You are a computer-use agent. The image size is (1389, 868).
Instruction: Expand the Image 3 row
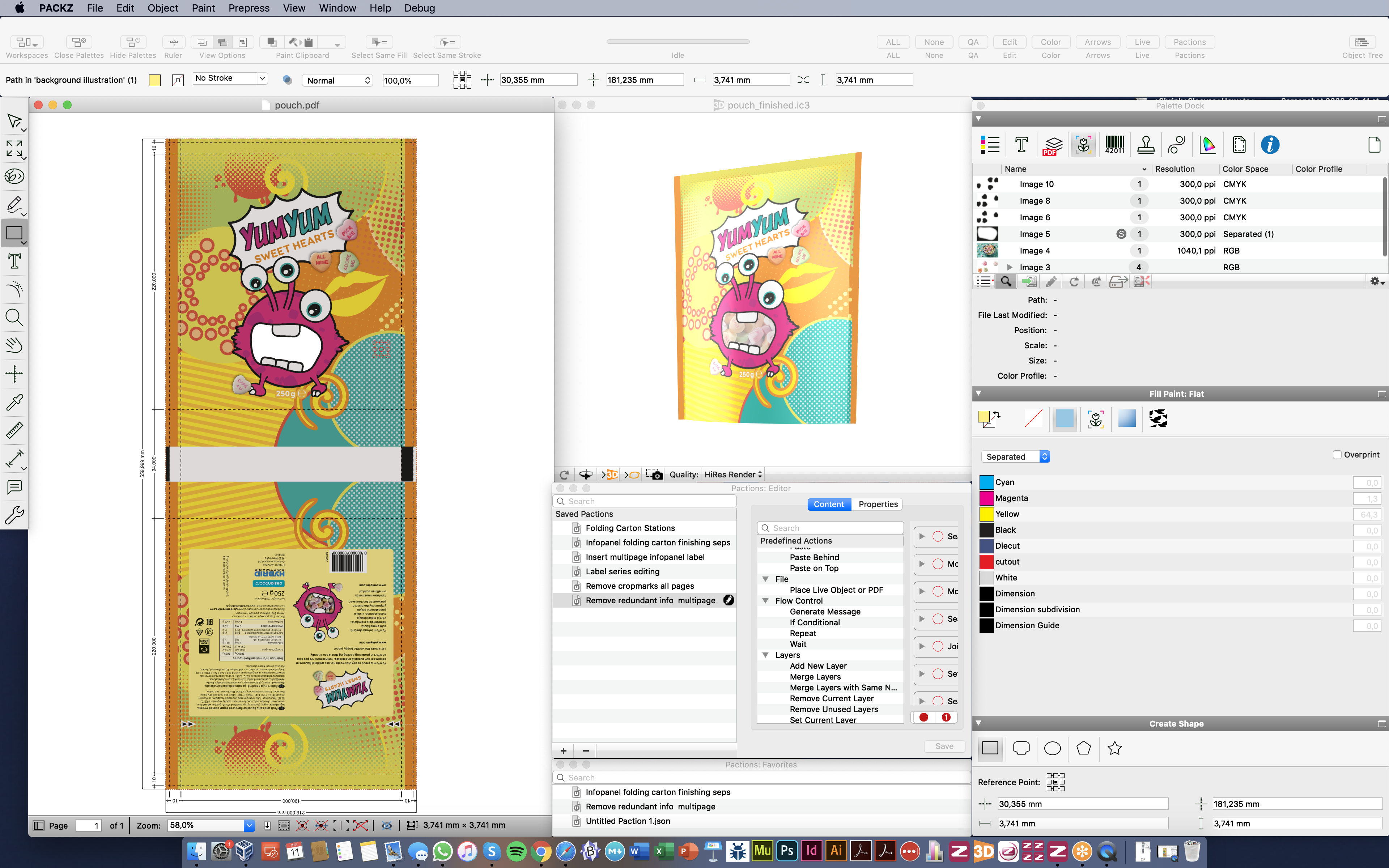coord(1010,268)
